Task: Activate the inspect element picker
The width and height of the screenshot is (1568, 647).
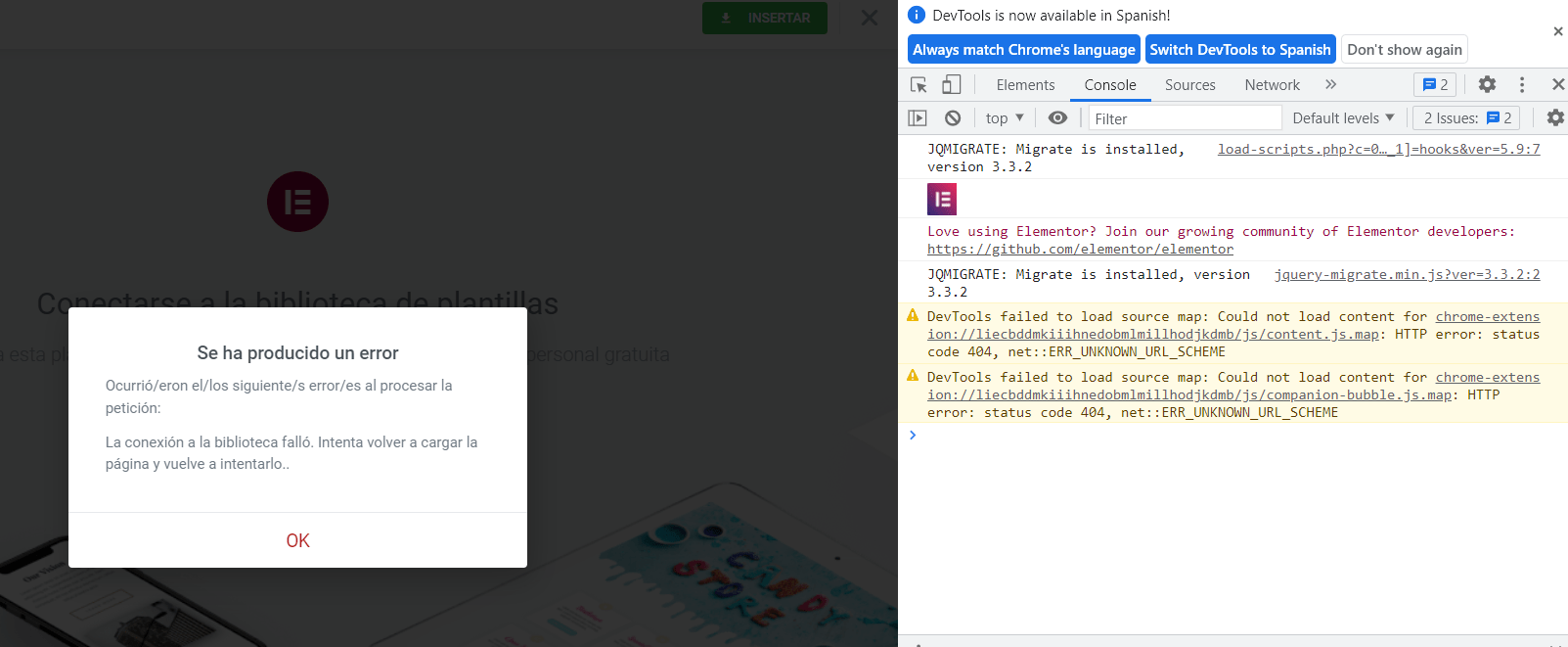Action: tap(918, 84)
